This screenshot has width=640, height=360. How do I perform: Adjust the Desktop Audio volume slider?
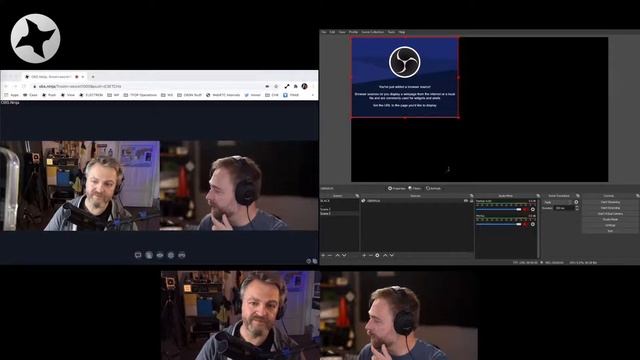point(499,209)
